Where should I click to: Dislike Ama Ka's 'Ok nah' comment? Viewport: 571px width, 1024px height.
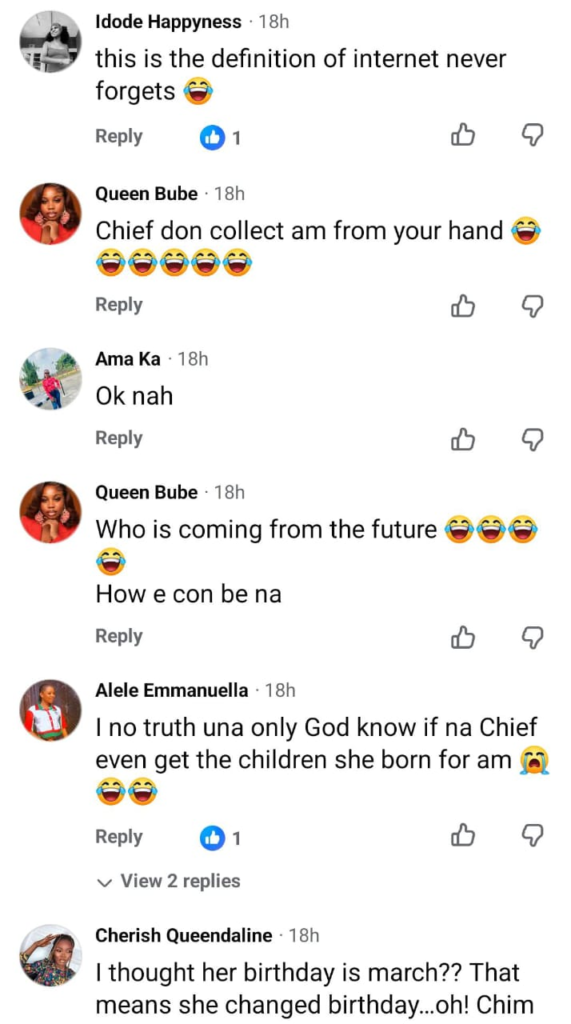(533, 439)
